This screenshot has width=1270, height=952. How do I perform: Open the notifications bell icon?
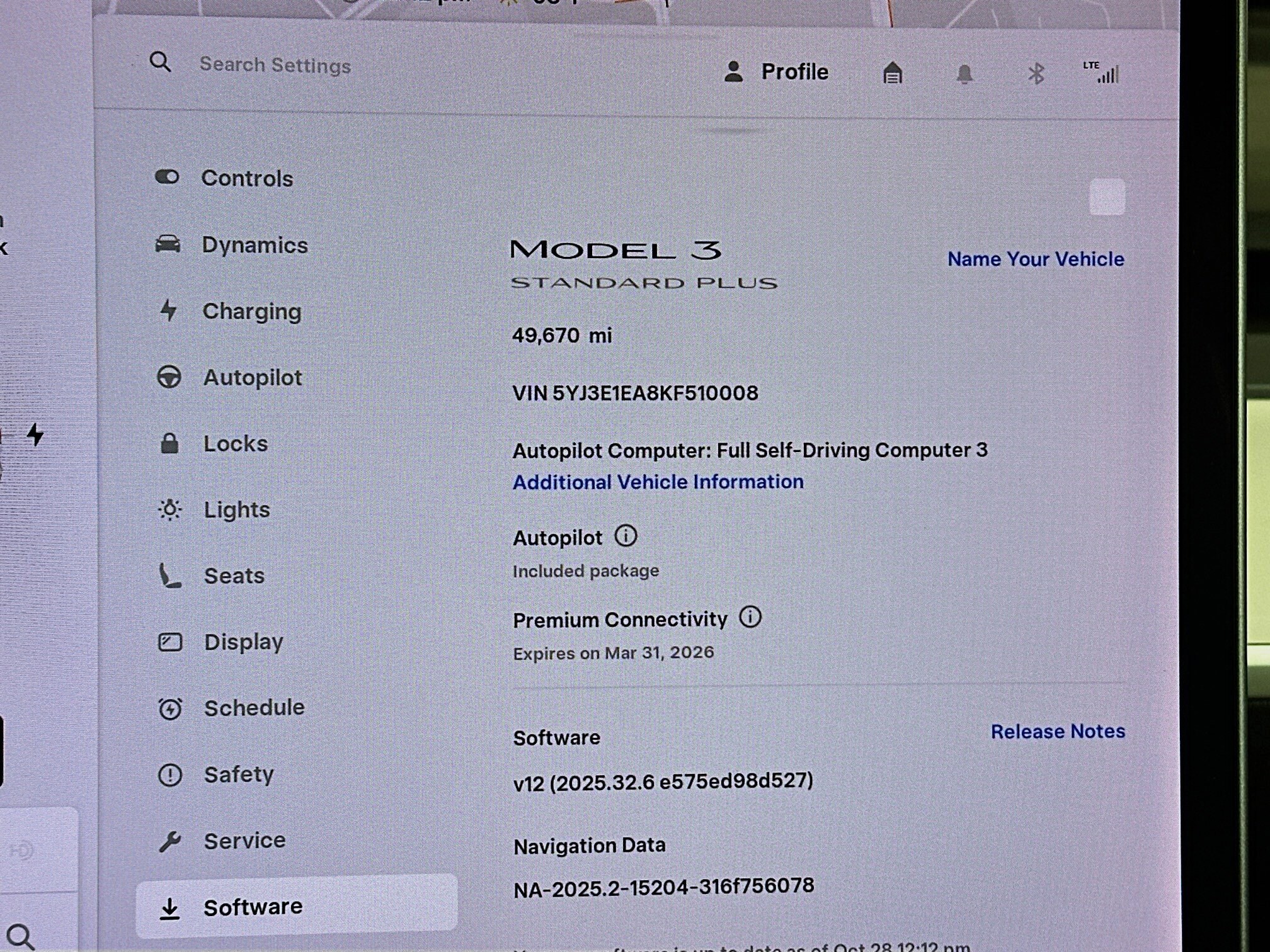(x=964, y=74)
